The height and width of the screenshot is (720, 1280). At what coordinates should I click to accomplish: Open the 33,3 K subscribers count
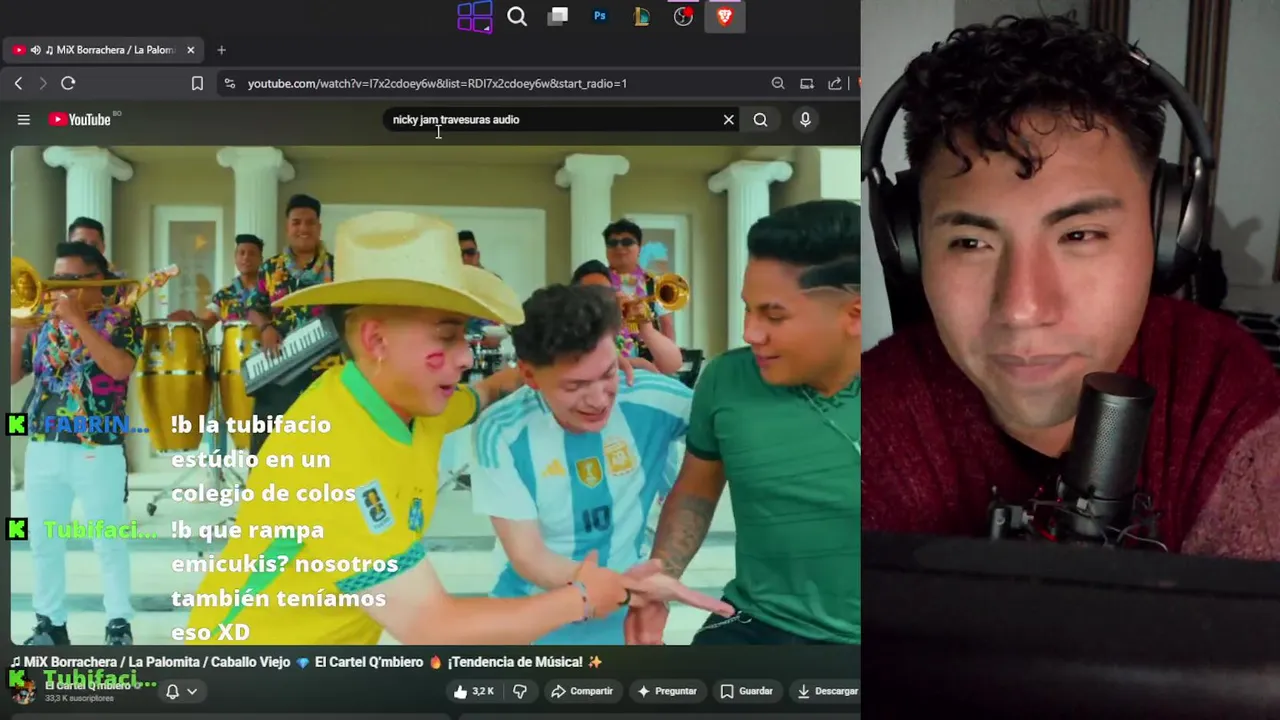click(79, 698)
